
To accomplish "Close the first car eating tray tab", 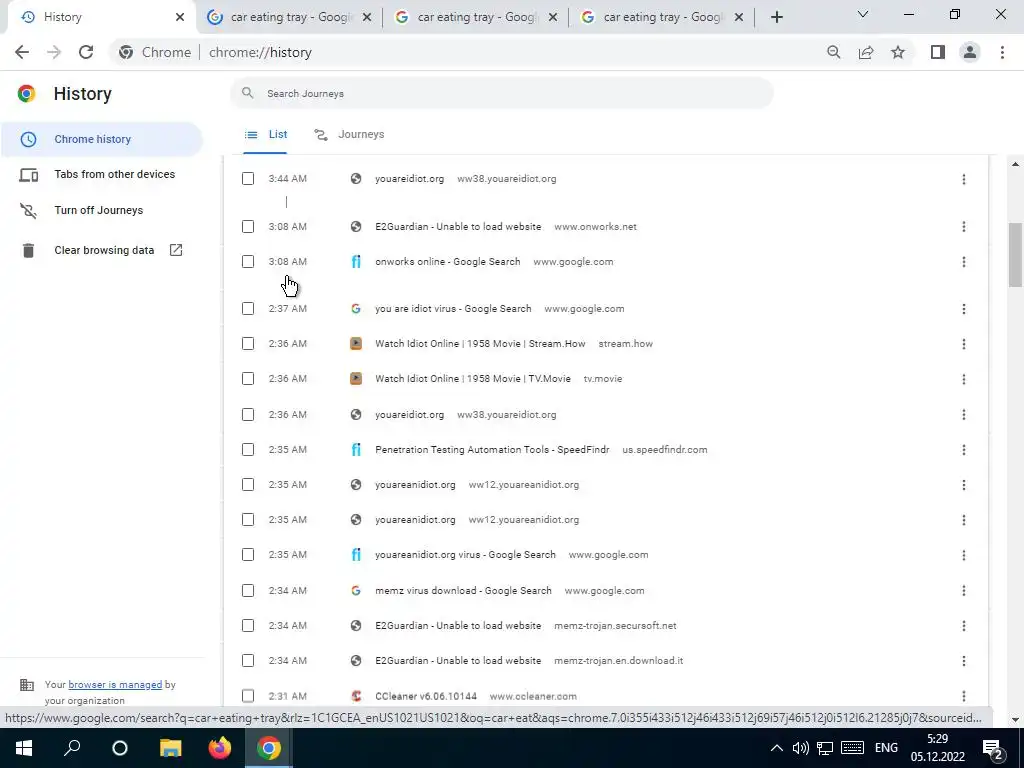I will (x=367, y=17).
